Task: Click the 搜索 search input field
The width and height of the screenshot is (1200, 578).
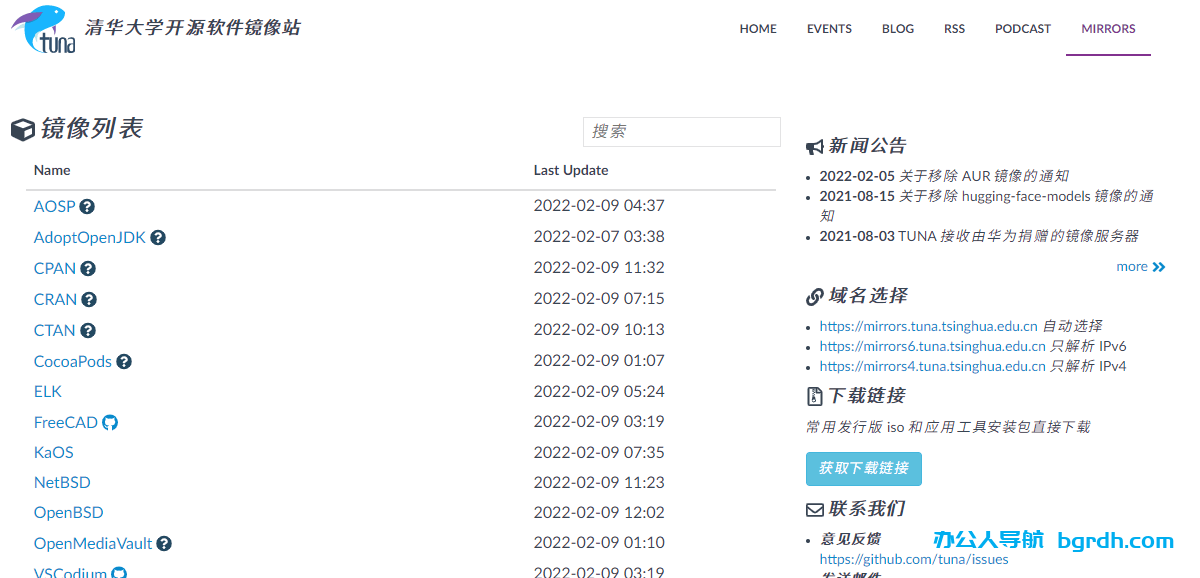Action: (681, 132)
